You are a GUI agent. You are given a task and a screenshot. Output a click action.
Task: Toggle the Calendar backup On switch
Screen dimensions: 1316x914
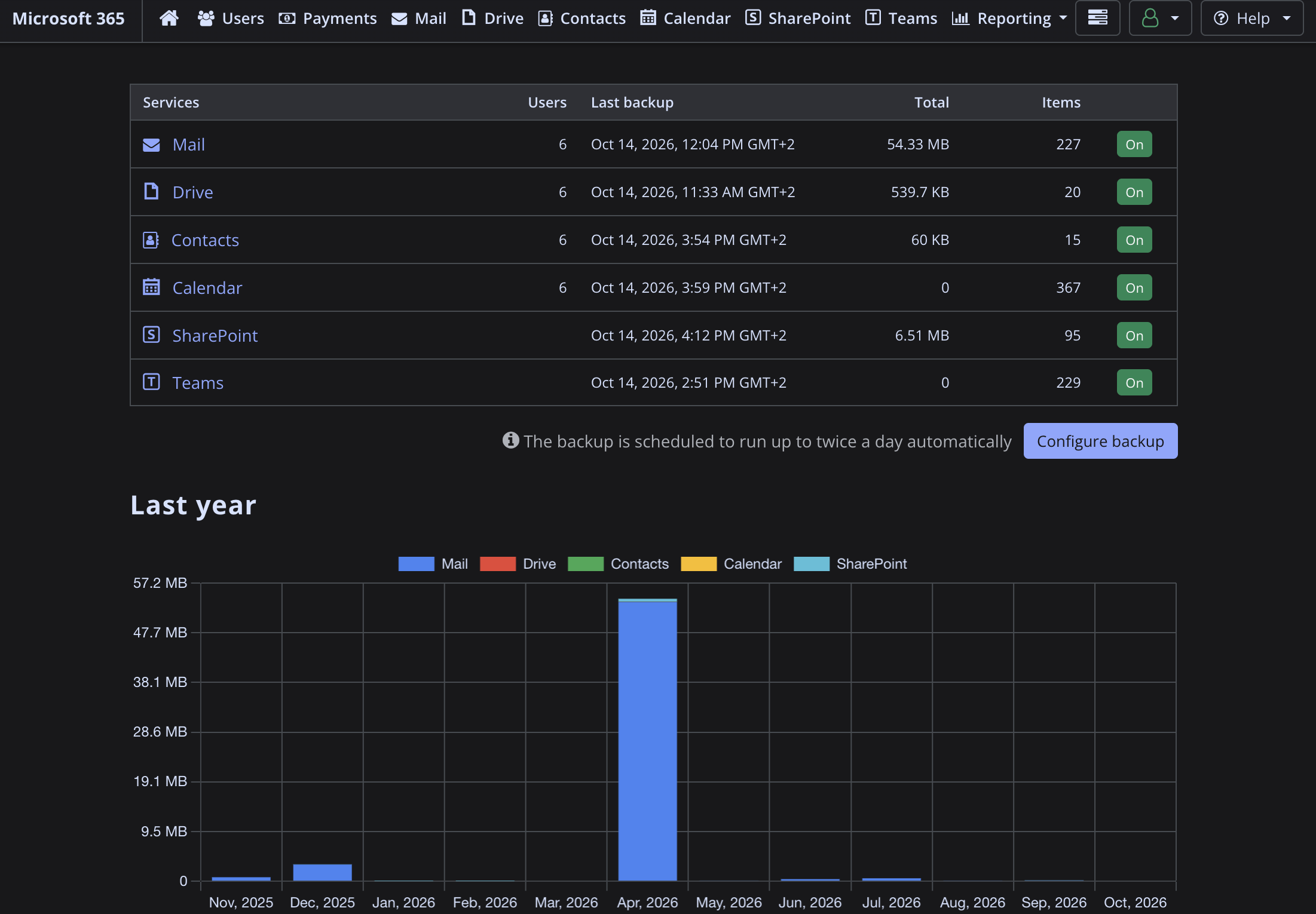[x=1134, y=288]
